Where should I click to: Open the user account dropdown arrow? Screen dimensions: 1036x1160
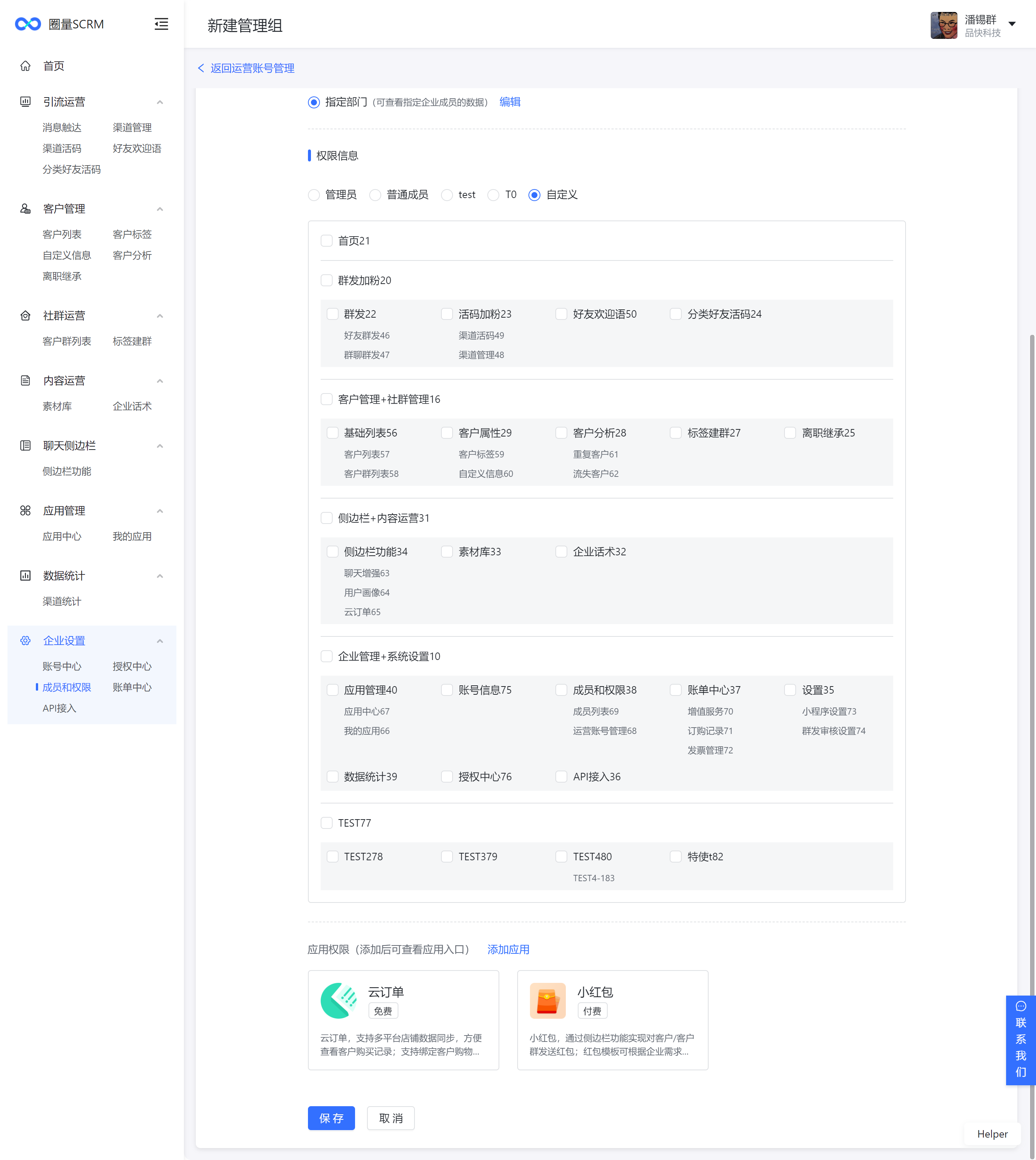click(1012, 24)
